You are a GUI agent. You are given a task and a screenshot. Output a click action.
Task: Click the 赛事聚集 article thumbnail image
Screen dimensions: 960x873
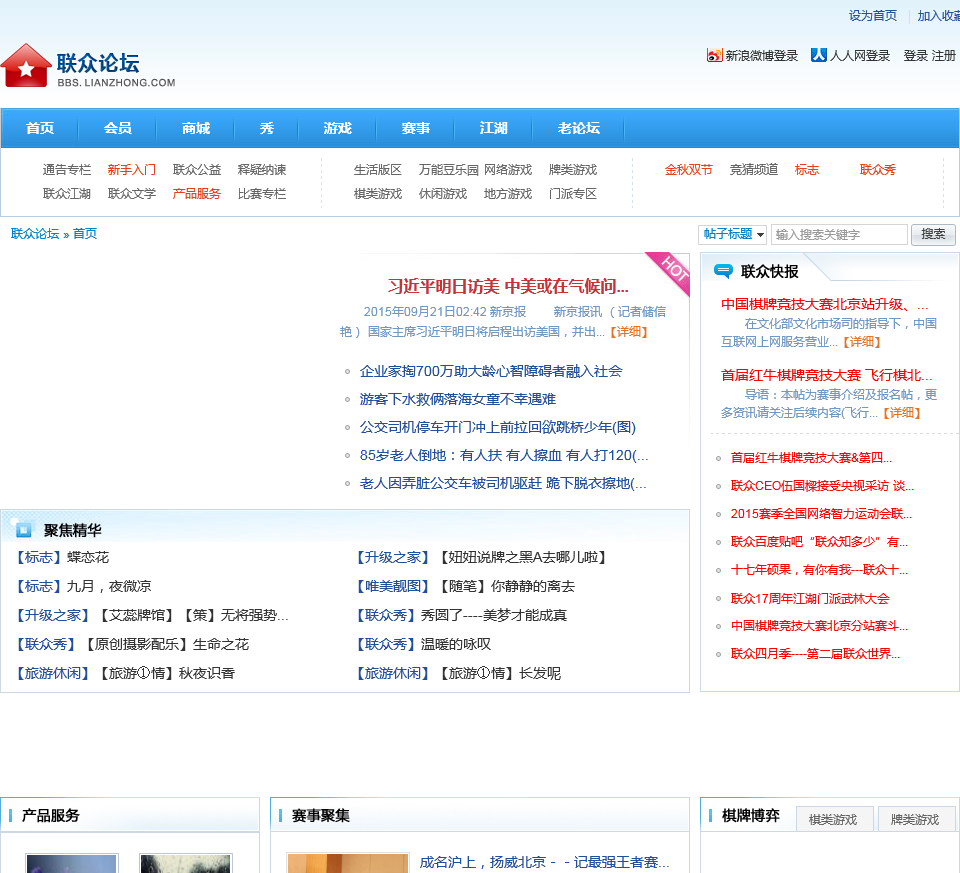[348, 862]
